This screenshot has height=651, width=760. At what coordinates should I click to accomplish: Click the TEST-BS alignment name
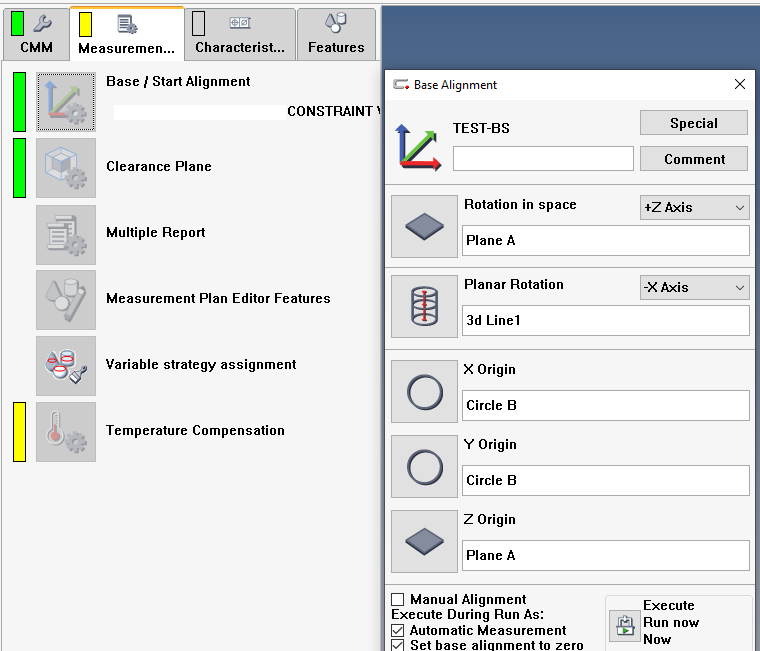(x=481, y=128)
